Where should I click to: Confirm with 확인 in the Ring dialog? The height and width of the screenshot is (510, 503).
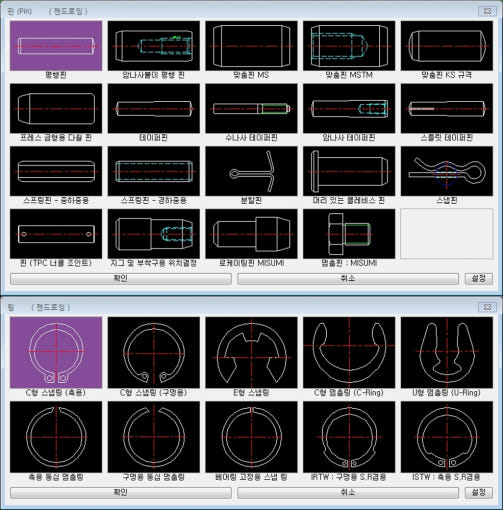121,493
